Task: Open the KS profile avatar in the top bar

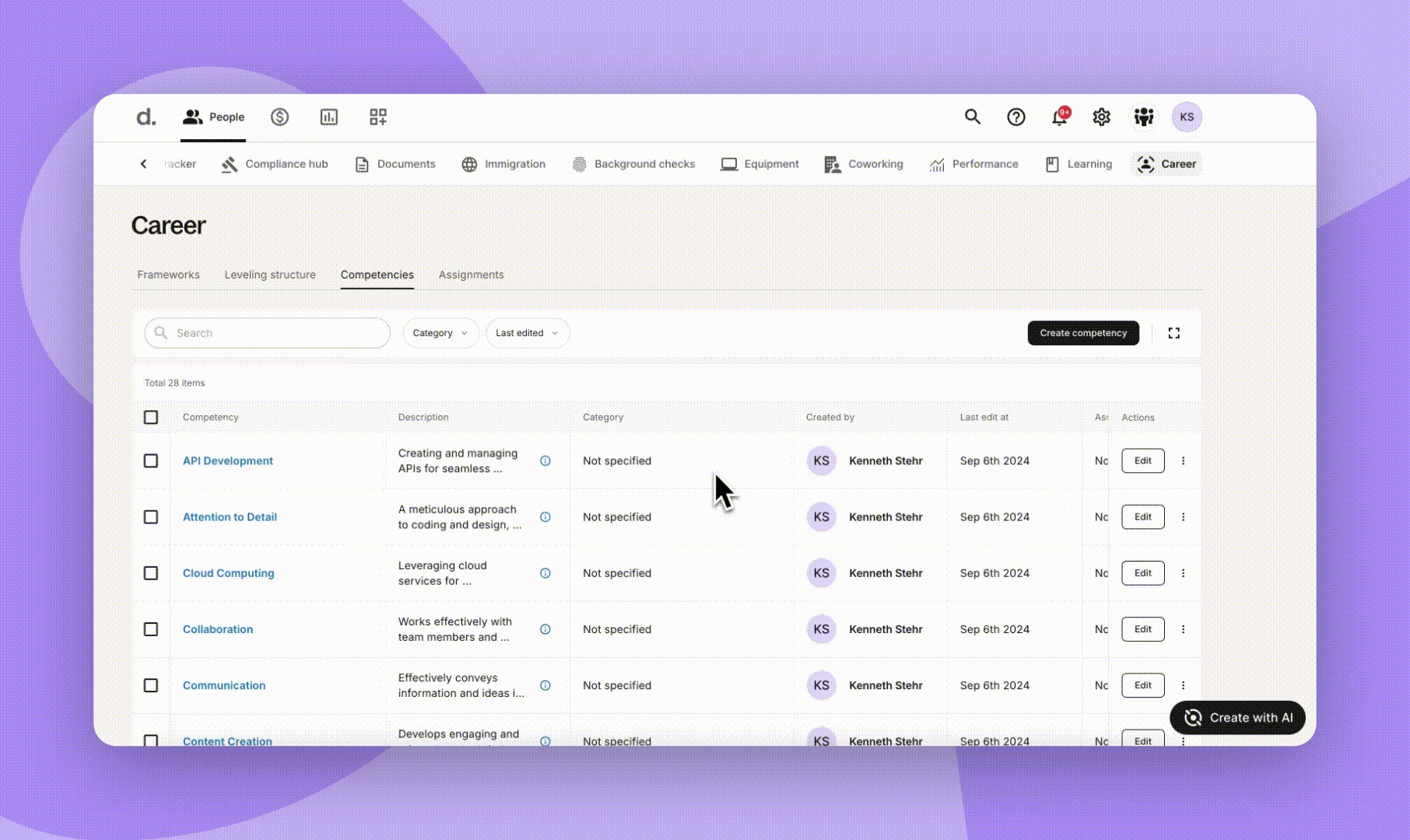Action: 1187,117
